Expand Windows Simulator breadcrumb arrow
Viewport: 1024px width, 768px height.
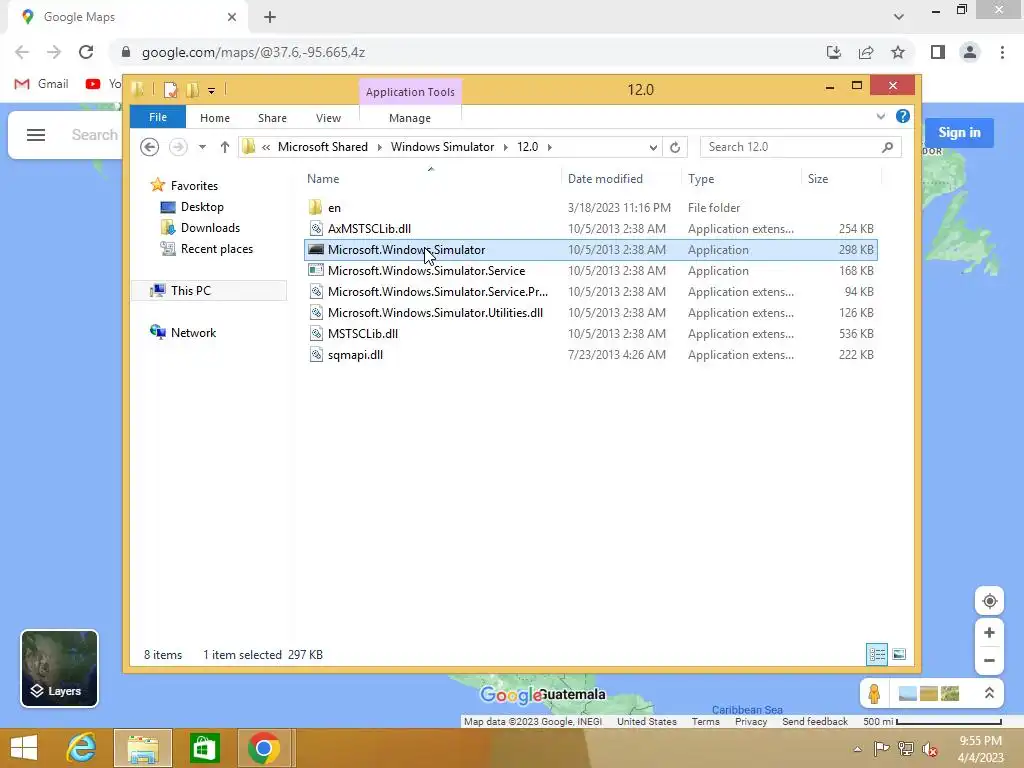tap(505, 147)
